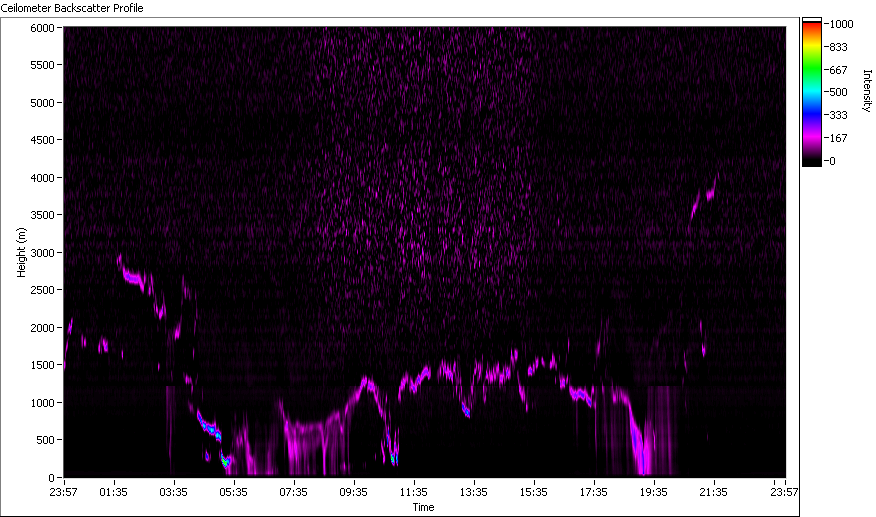Click the 4500 height axis value

pyautogui.click(x=42, y=140)
